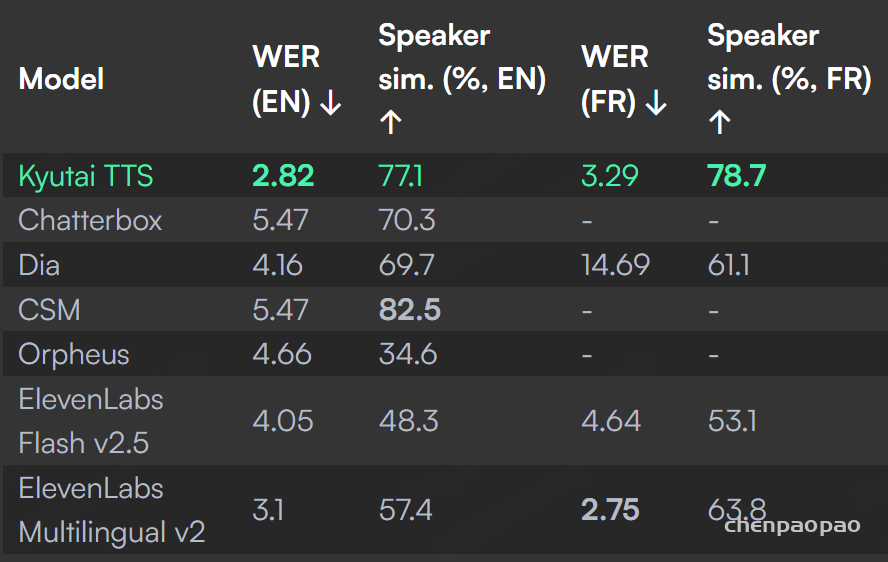
Task: Click the bold 2.75 French WER value
Action: pyautogui.click(x=610, y=510)
